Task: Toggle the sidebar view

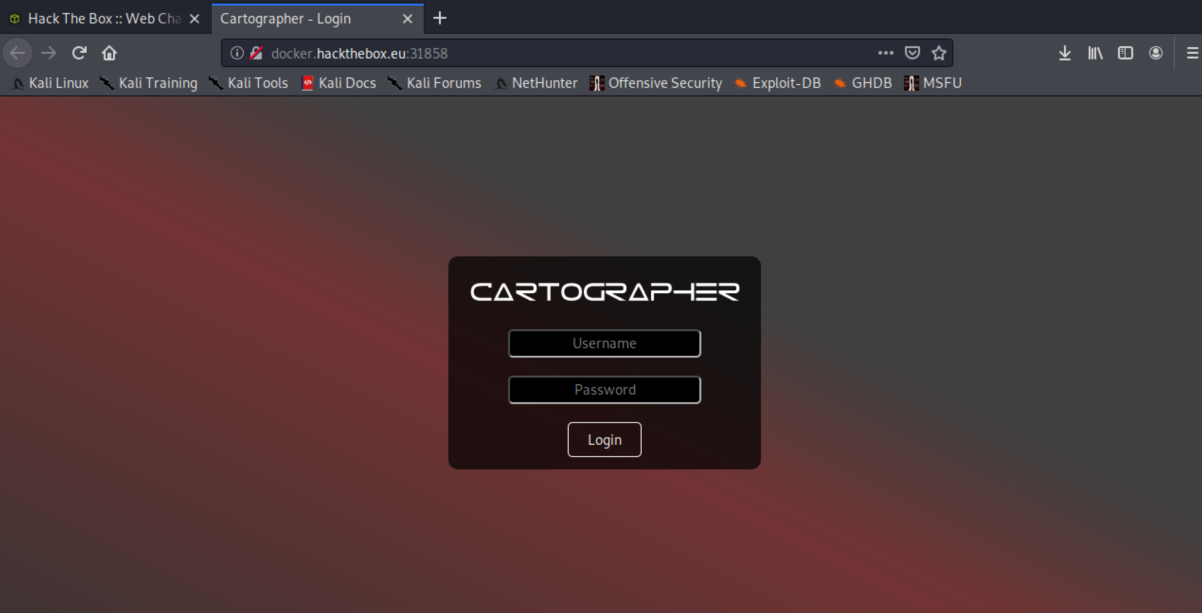Action: click(x=1125, y=53)
